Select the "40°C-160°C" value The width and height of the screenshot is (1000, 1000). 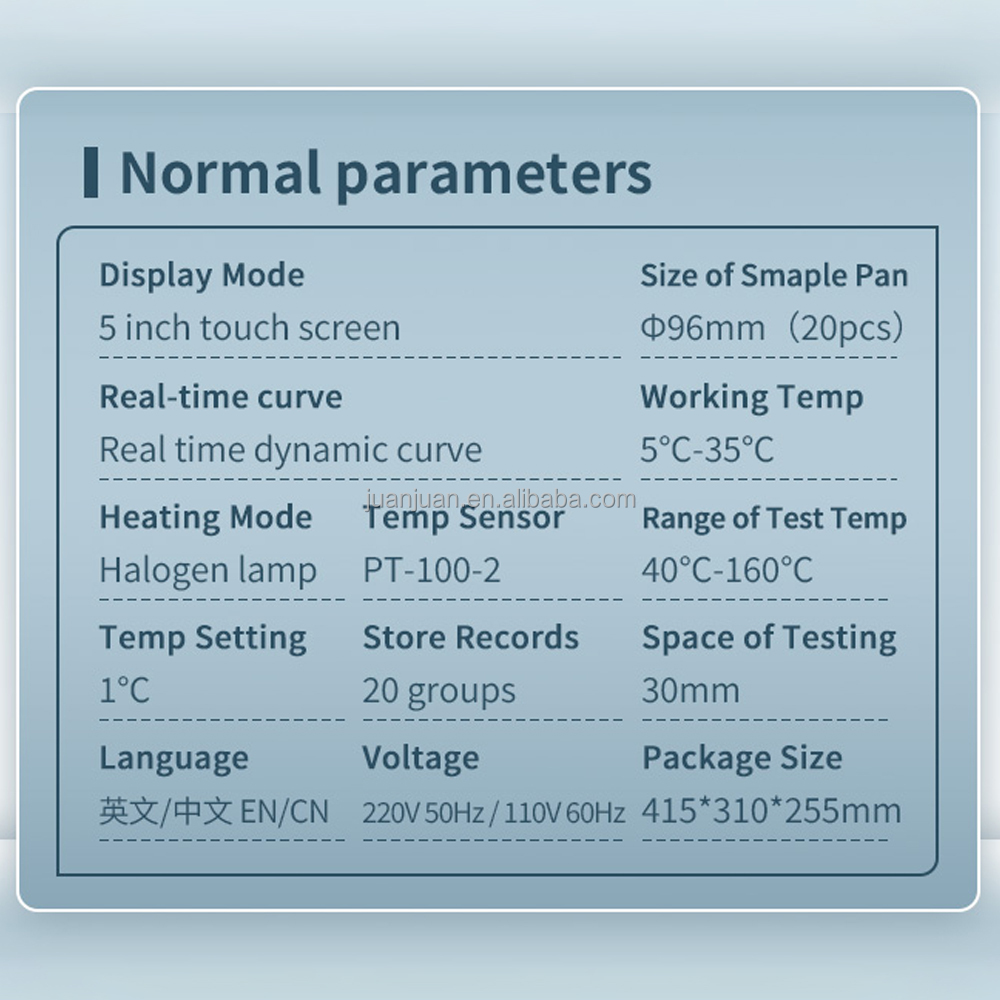(x=727, y=571)
